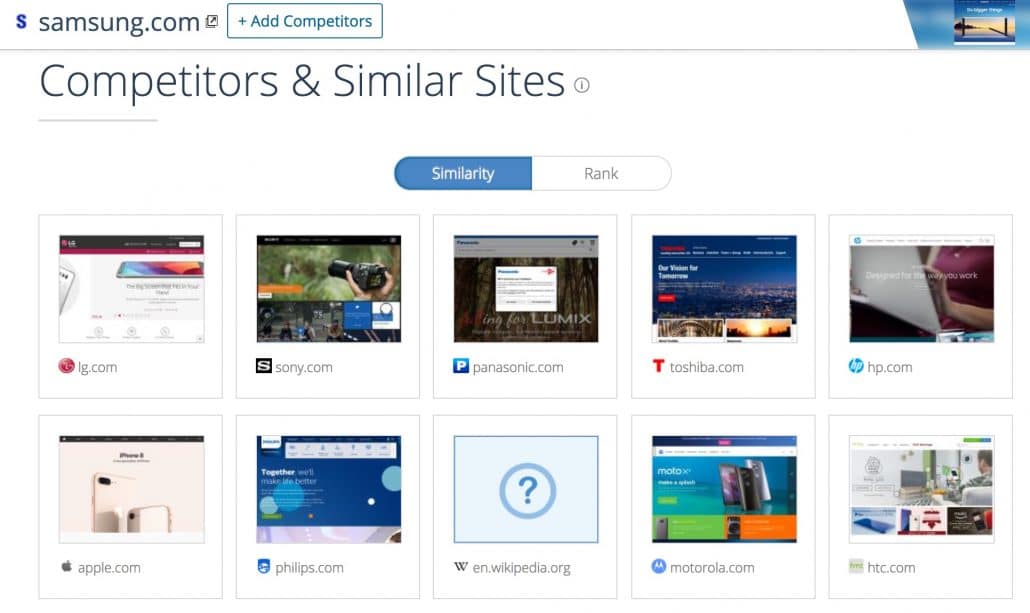Click the philips.com site thumbnail
Screen dimensions: 1030x613
point(328,489)
